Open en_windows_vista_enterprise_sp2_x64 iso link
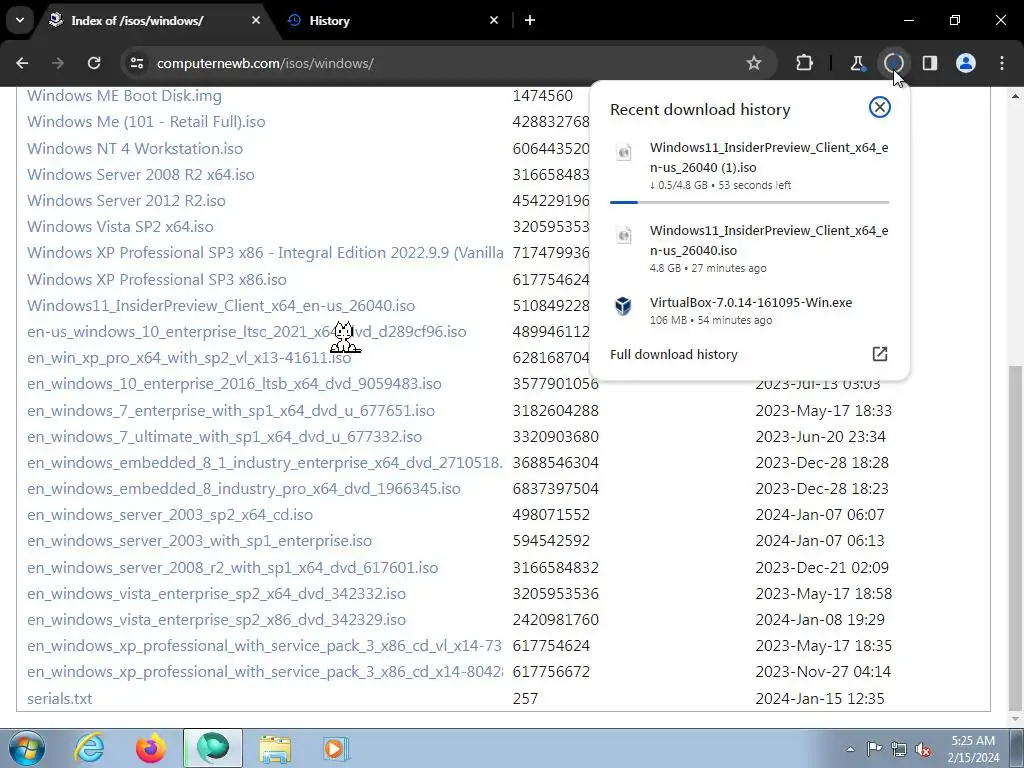 pos(216,594)
